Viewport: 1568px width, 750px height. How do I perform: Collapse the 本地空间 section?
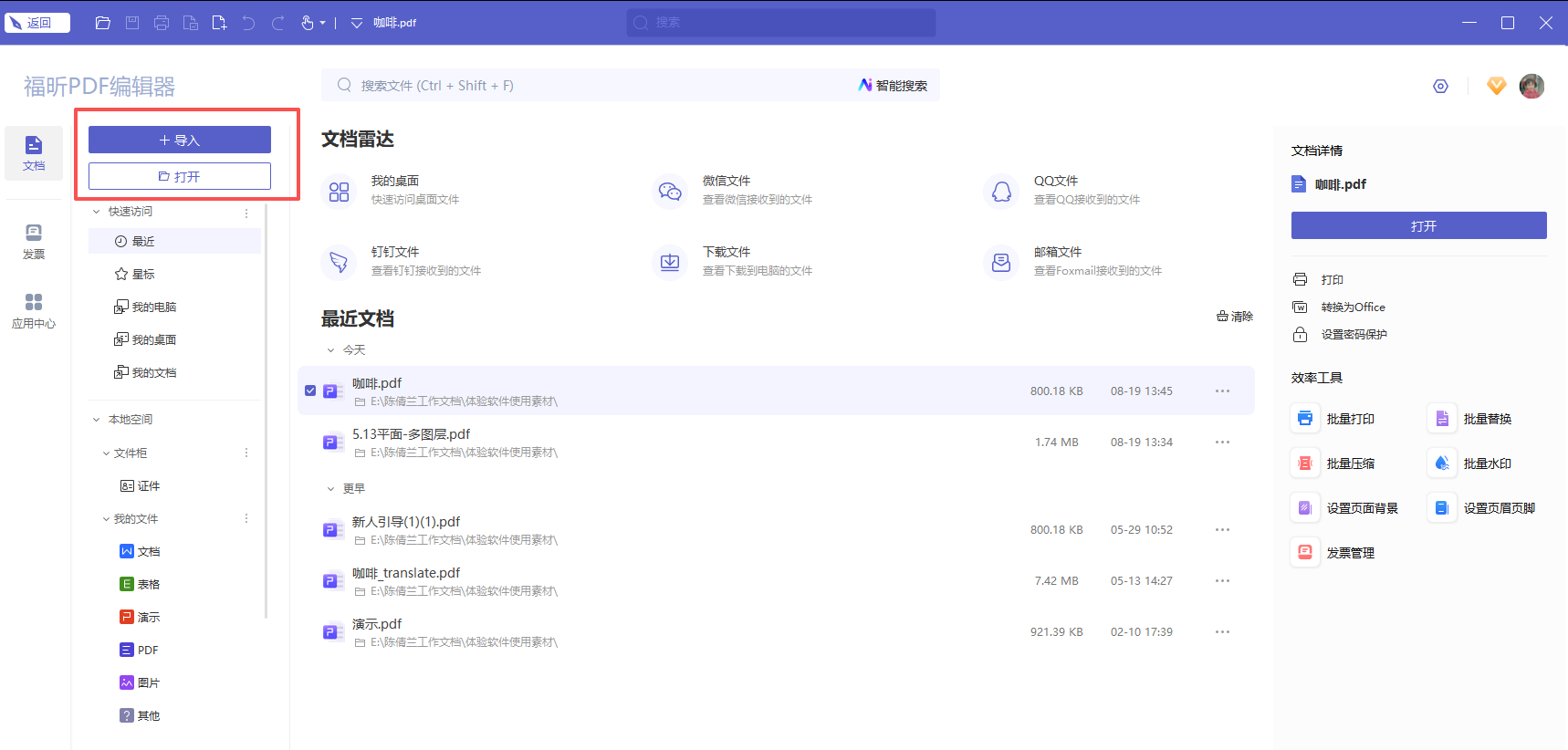(97, 420)
